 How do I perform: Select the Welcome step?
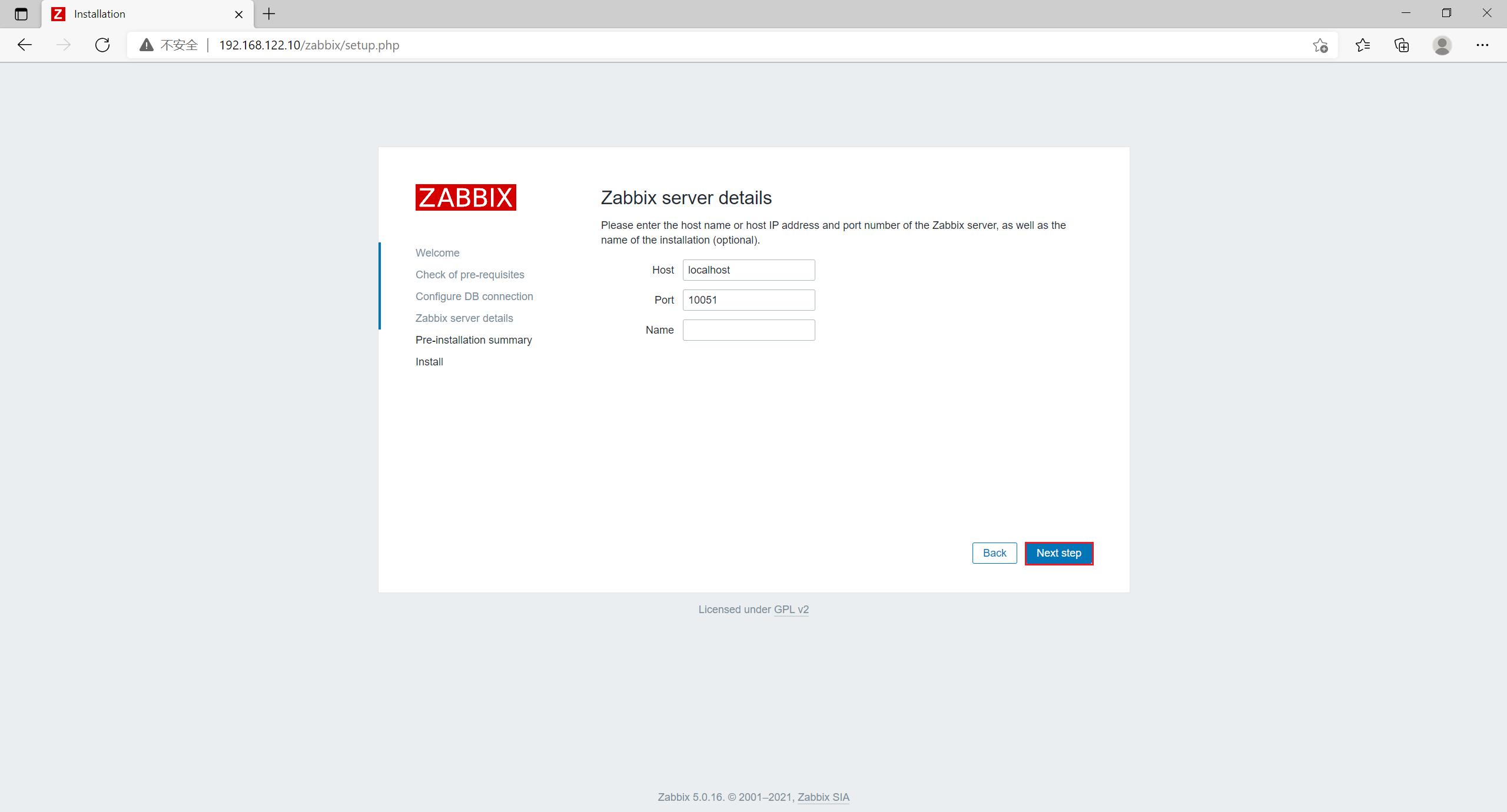coord(437,253)
